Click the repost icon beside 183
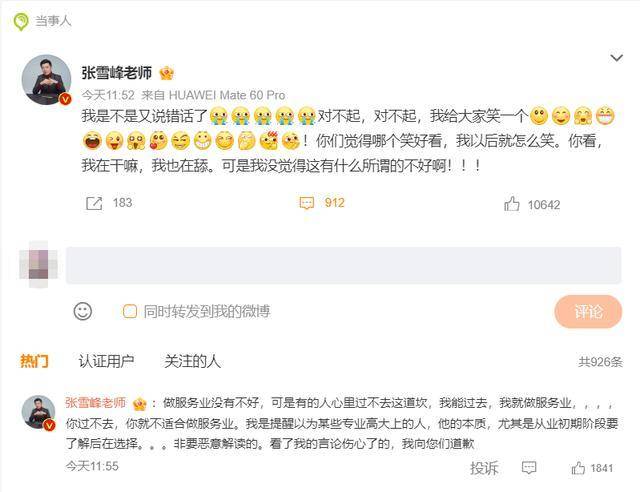 pos(94,203)
